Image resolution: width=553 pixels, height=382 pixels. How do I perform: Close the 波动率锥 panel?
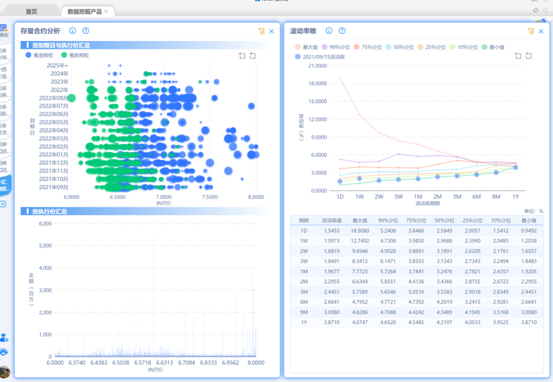click(541, 31)
